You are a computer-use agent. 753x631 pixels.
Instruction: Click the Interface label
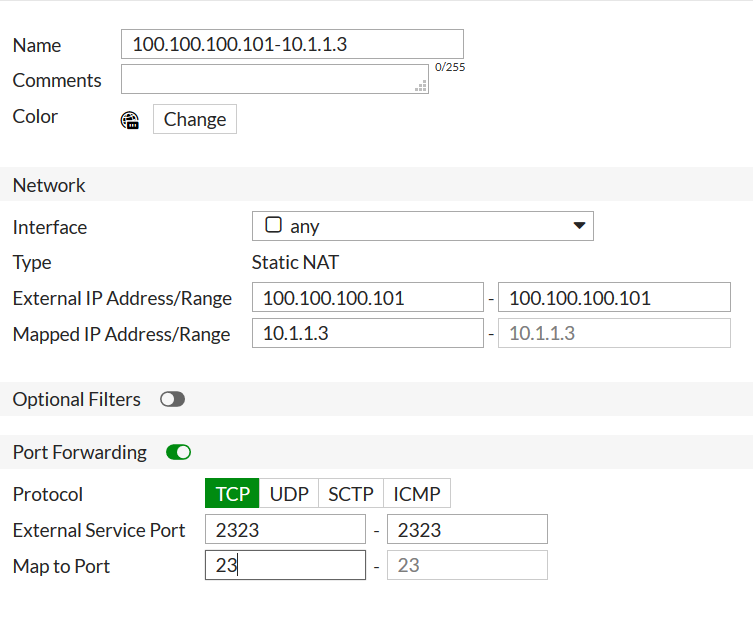tap(50, 227)
